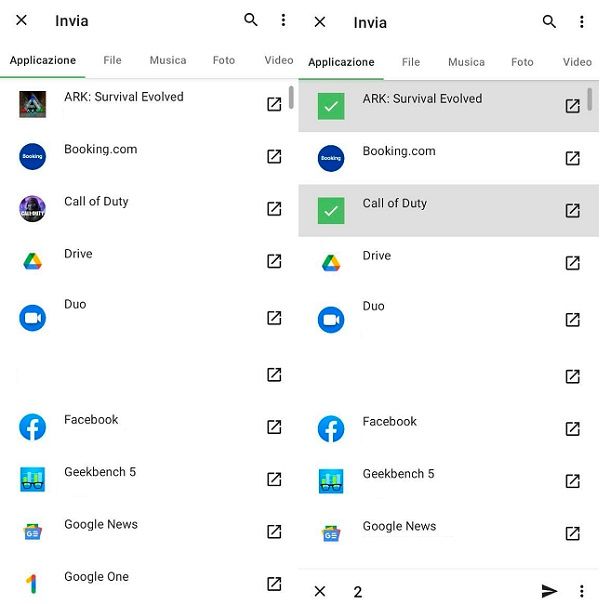Select Booking.com app icon in left list
Viewport: 610px width, 604px height.
(33, 156)
